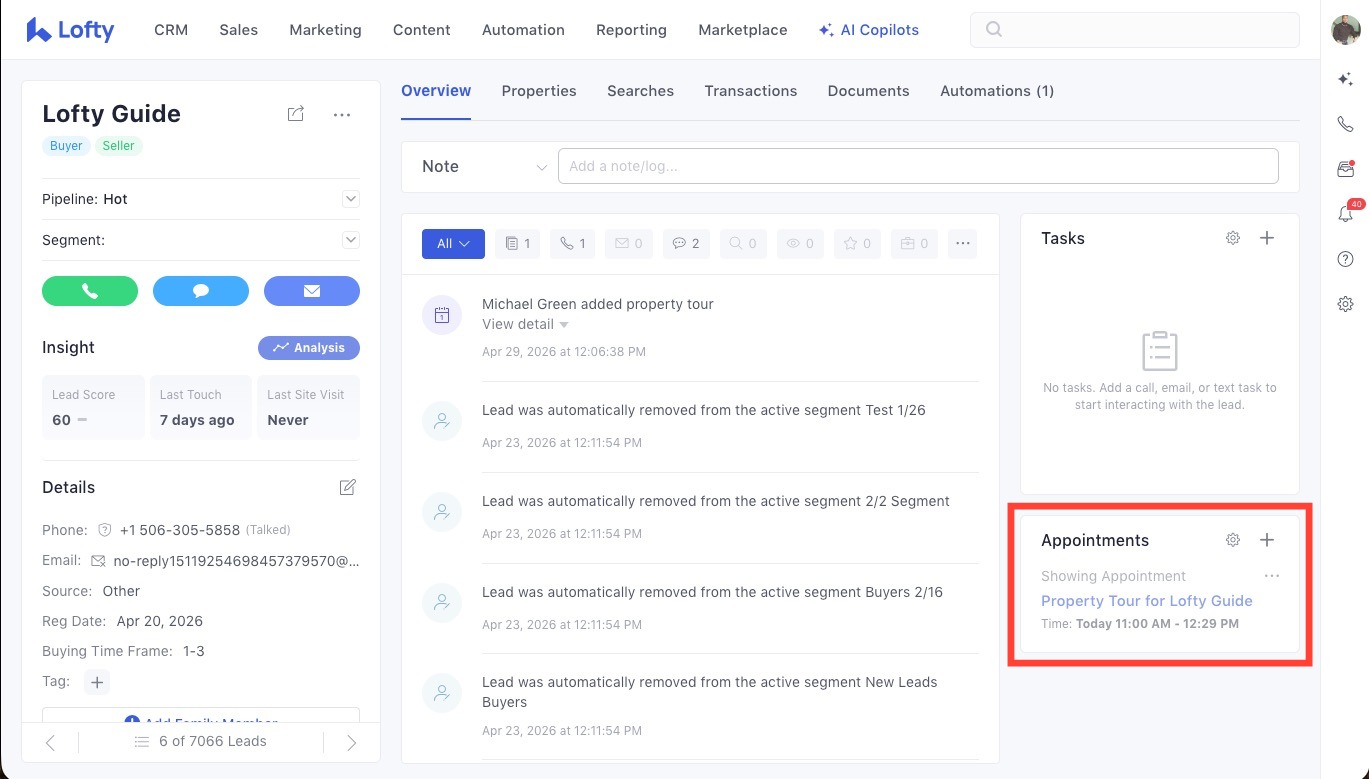This screenshot has width=1369, height=779.
Task: Filter timeline by calls icon
Action: tap(573, 243)
